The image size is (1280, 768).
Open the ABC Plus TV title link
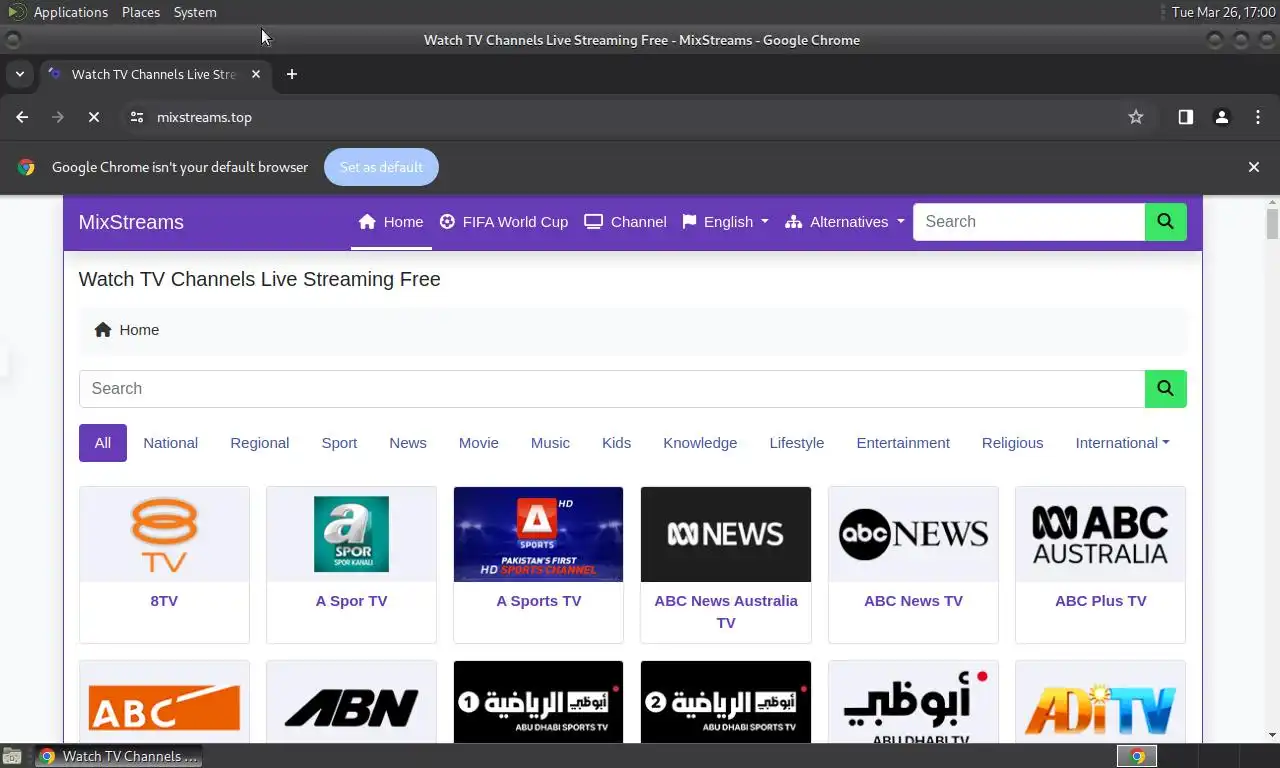(x=1100, y=601)
